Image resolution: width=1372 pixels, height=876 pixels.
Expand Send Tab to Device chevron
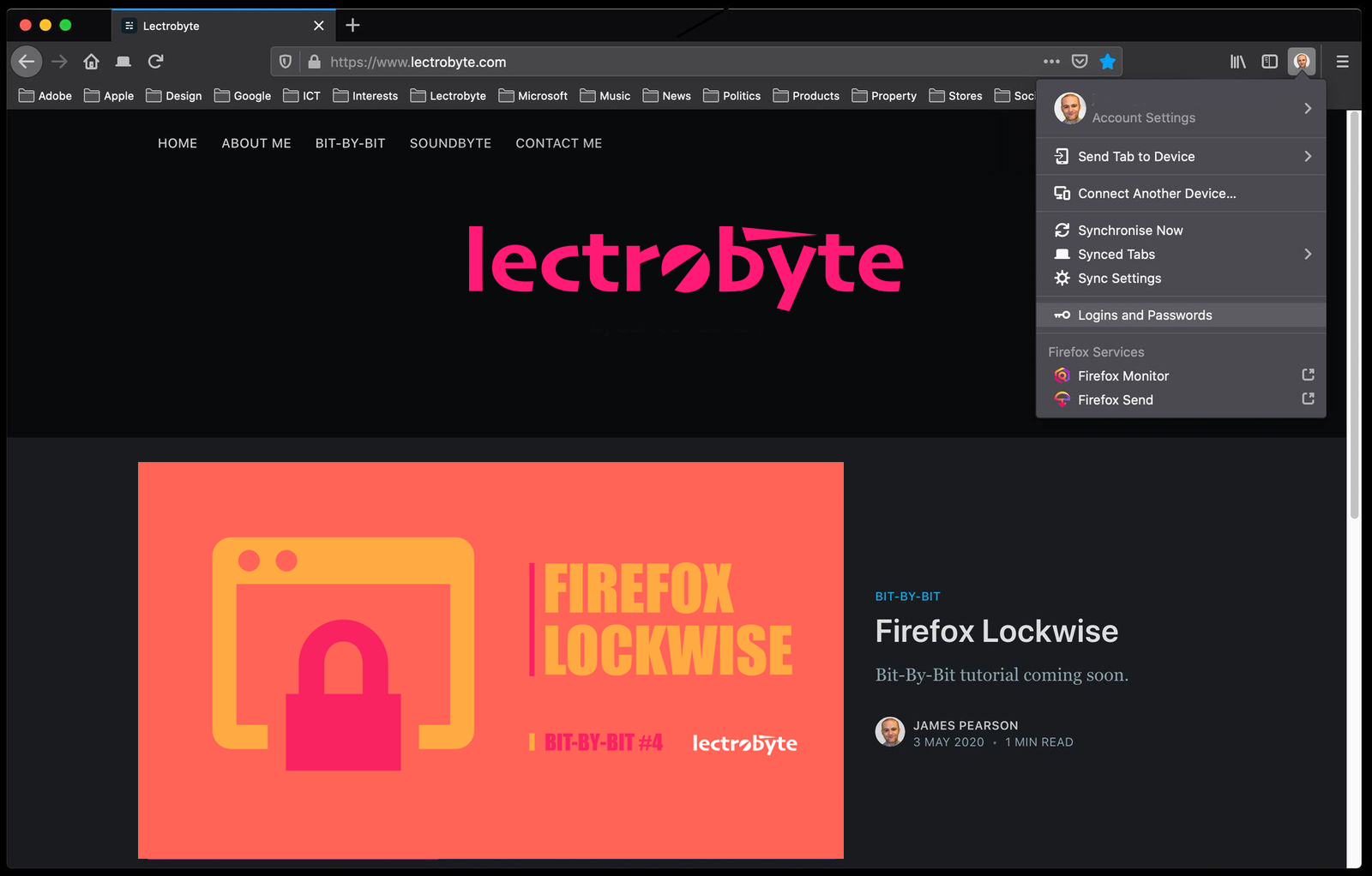point(1307,156)
